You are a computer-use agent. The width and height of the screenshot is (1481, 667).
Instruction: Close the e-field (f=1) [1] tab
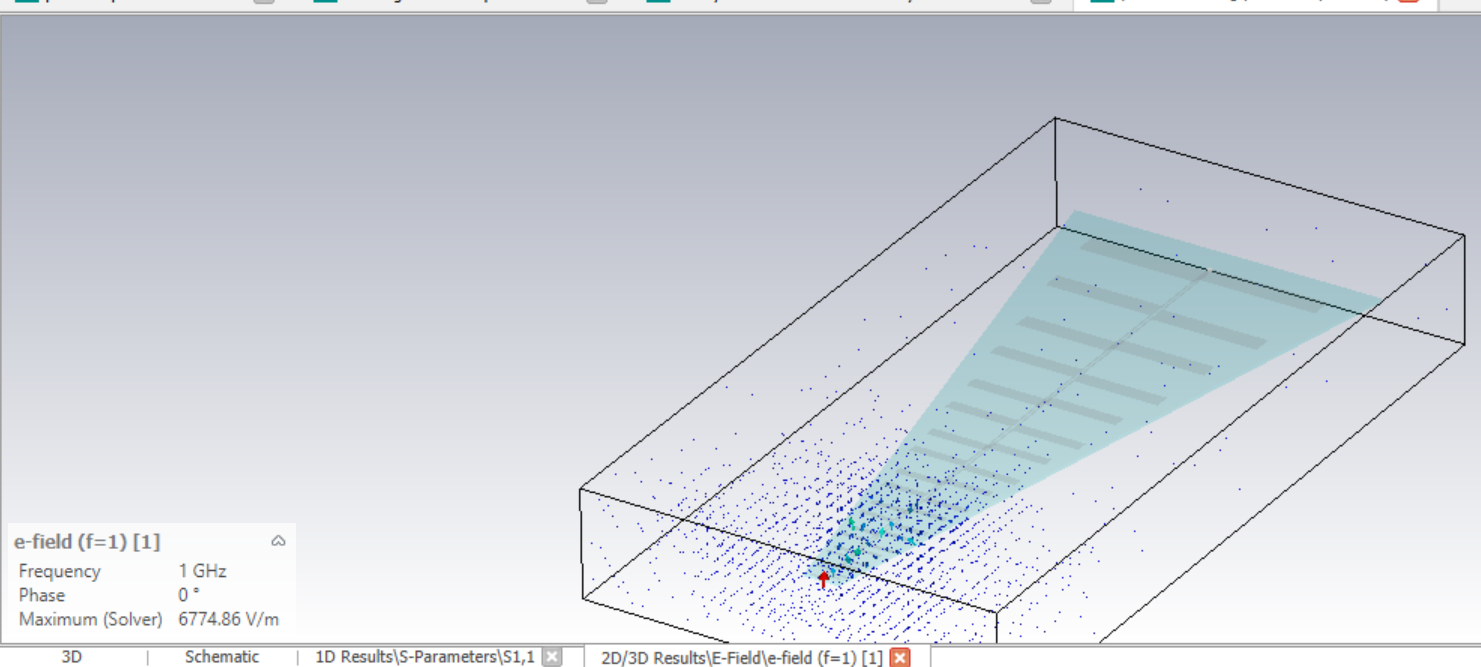[x=900, y=658]
